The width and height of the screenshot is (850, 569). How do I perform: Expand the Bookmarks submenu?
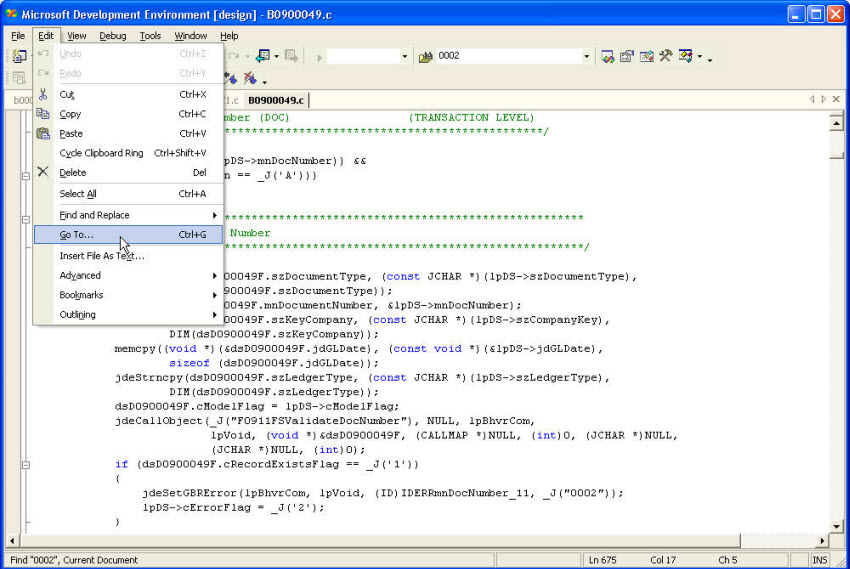click(128, 295)
